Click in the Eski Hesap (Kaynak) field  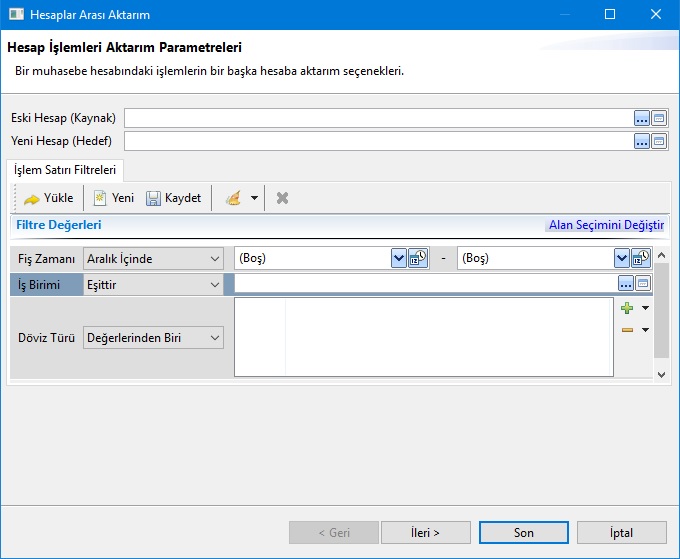(x=378, y=118)
